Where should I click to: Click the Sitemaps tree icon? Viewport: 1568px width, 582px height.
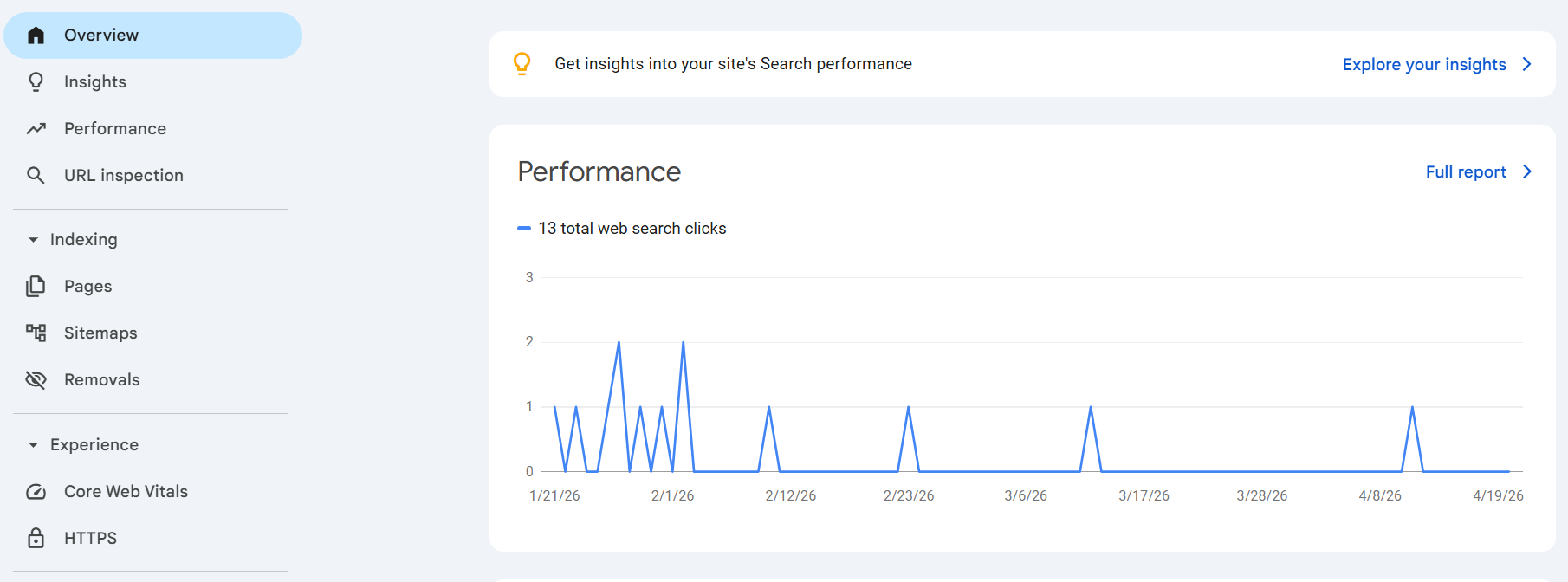click(x=36, y=333)
